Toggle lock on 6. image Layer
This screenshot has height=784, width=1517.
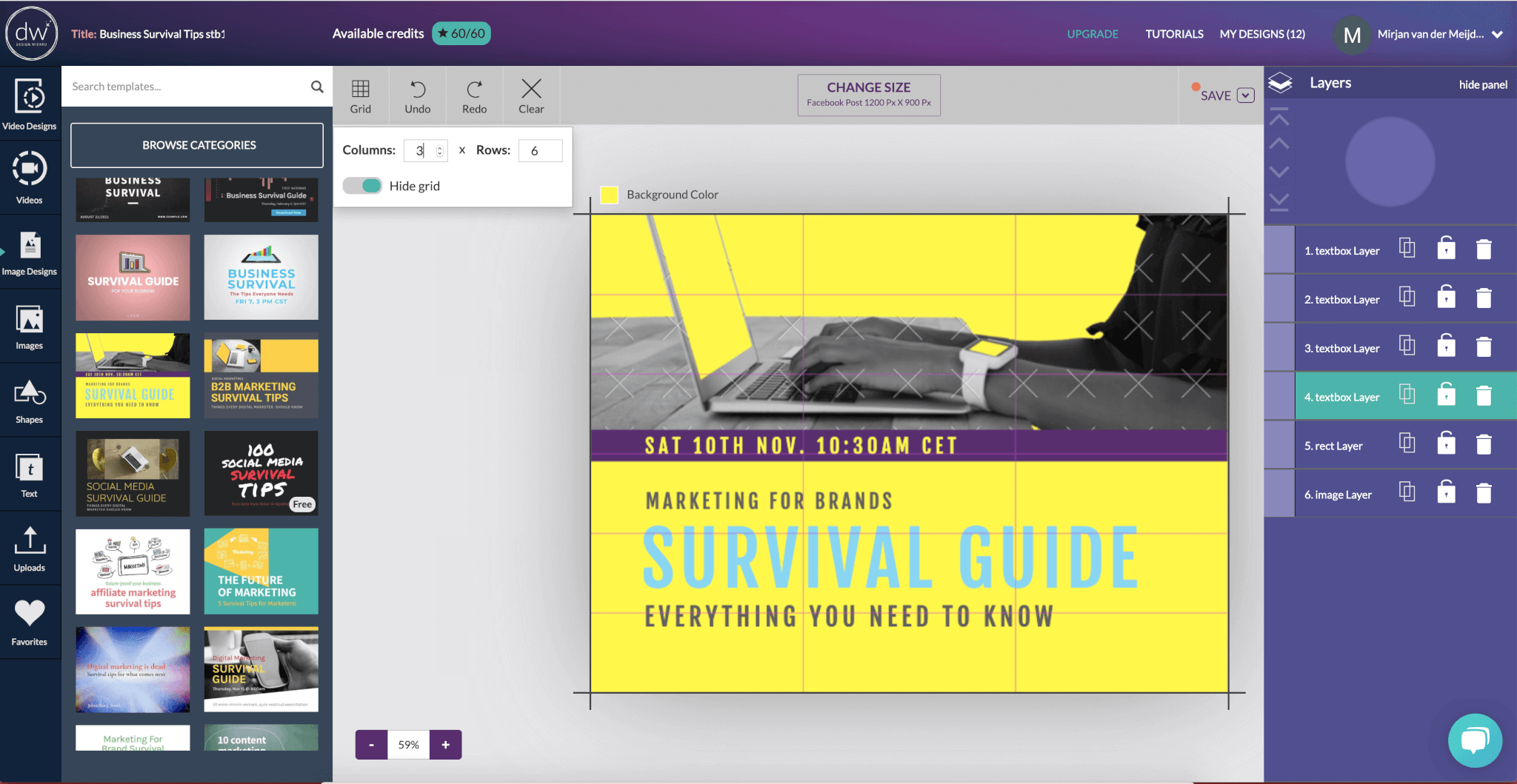pos(1446,493)
